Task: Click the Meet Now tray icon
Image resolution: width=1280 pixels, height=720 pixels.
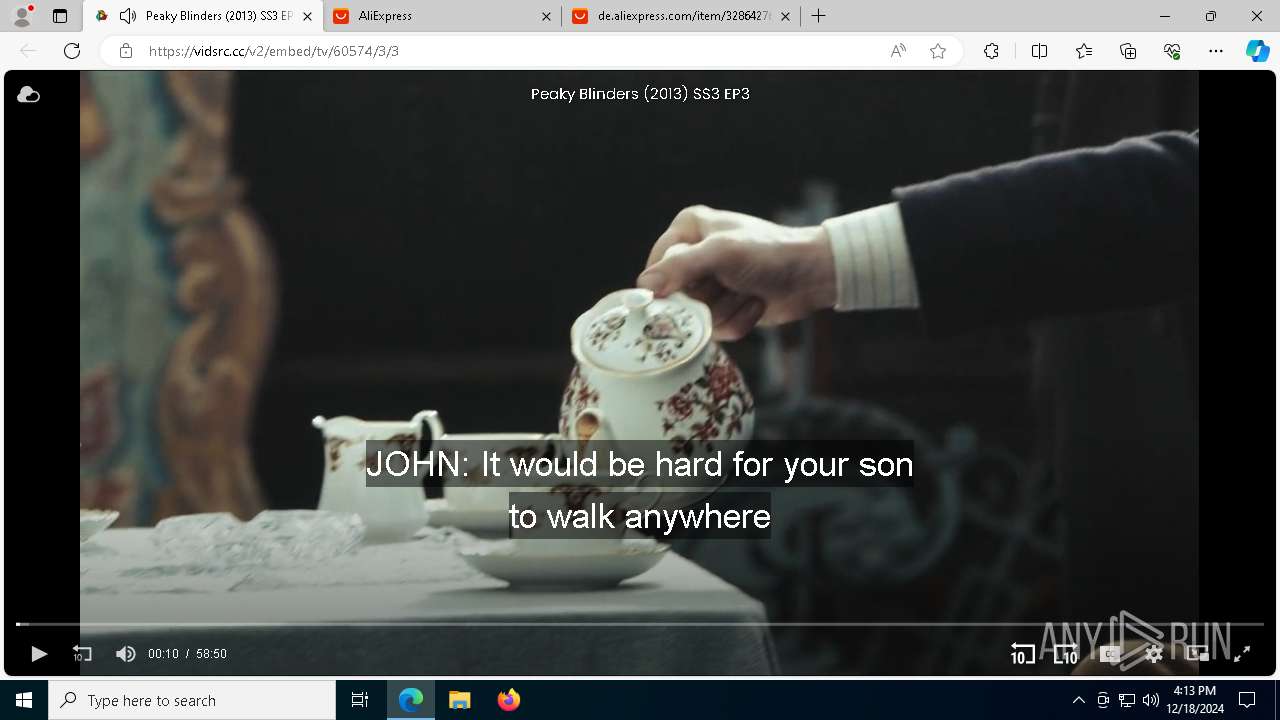Action: tap(1103, 700)
